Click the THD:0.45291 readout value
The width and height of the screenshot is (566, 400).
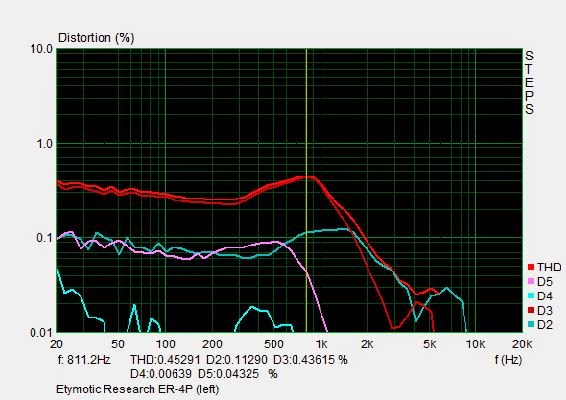click(165, 360)
